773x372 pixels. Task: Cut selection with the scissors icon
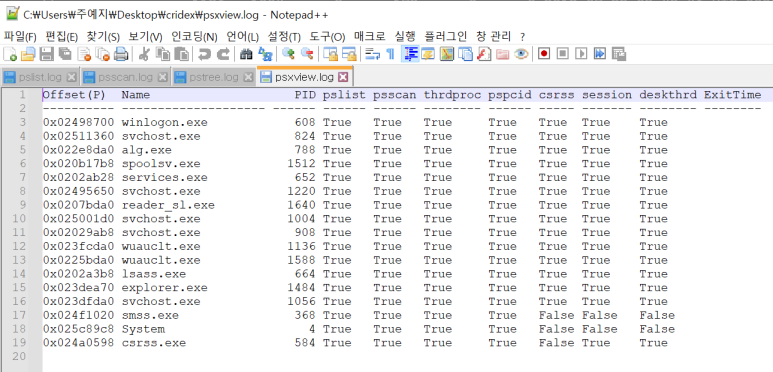(x=143, y=54)
